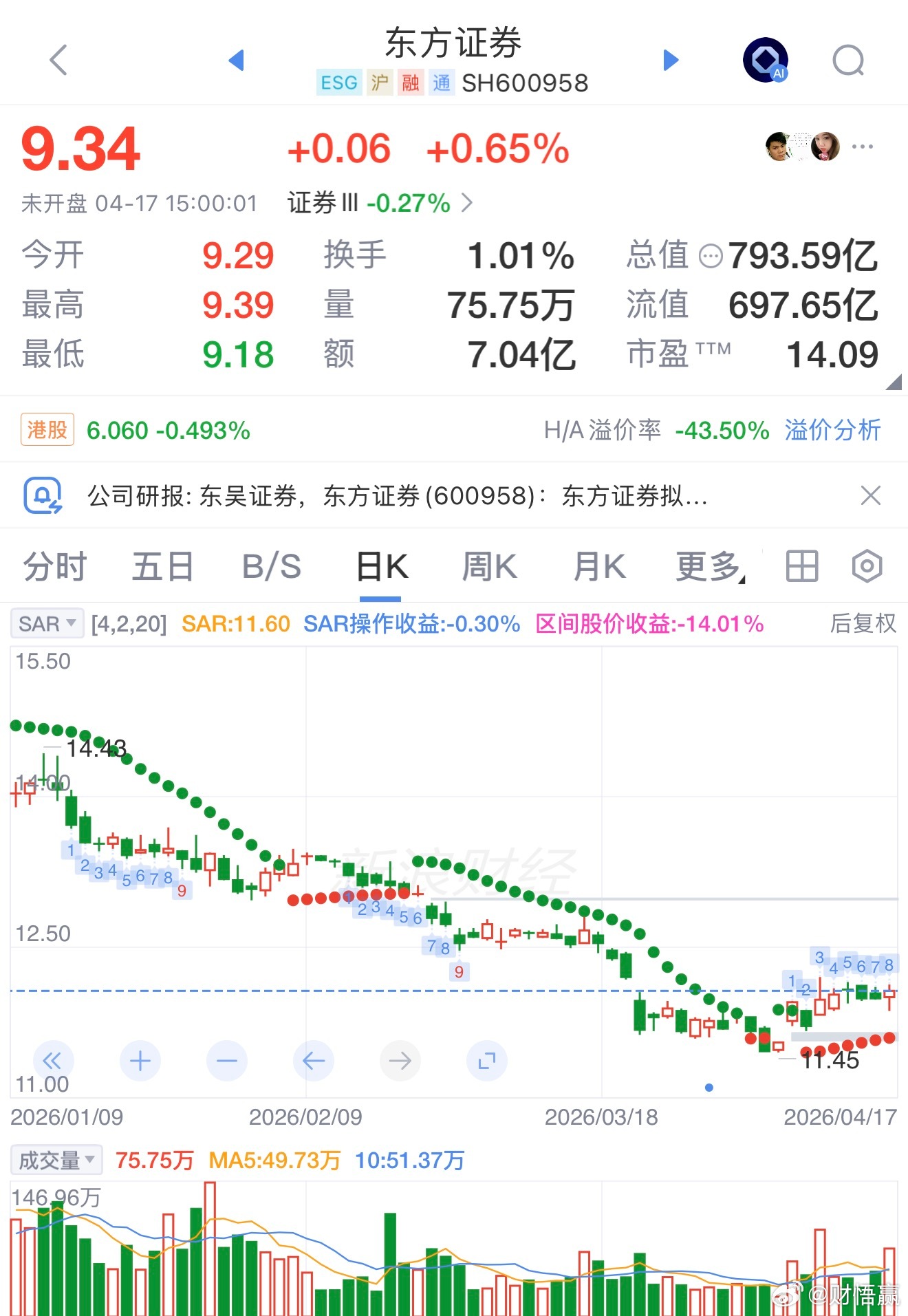
Task: Open the three-dots more menu beside avatars
Action: [862, 147]
